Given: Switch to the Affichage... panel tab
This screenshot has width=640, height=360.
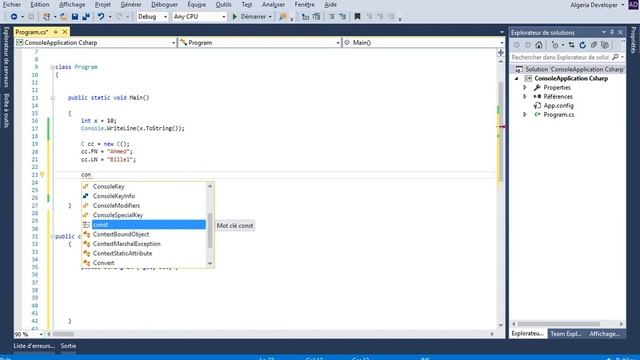Looking at the screenshot, I should [604, 334].
